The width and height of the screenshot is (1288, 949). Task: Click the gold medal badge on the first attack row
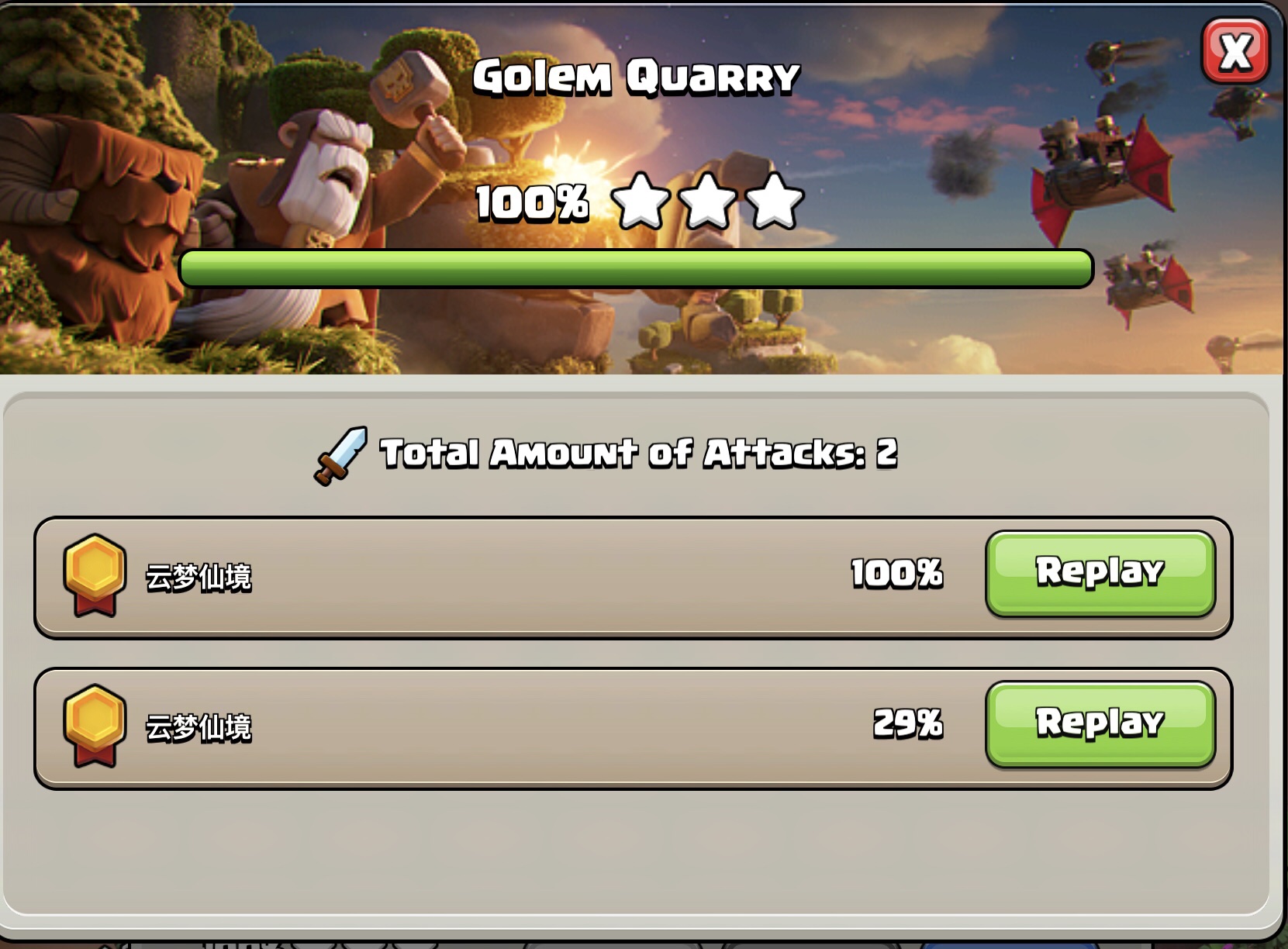95,575
